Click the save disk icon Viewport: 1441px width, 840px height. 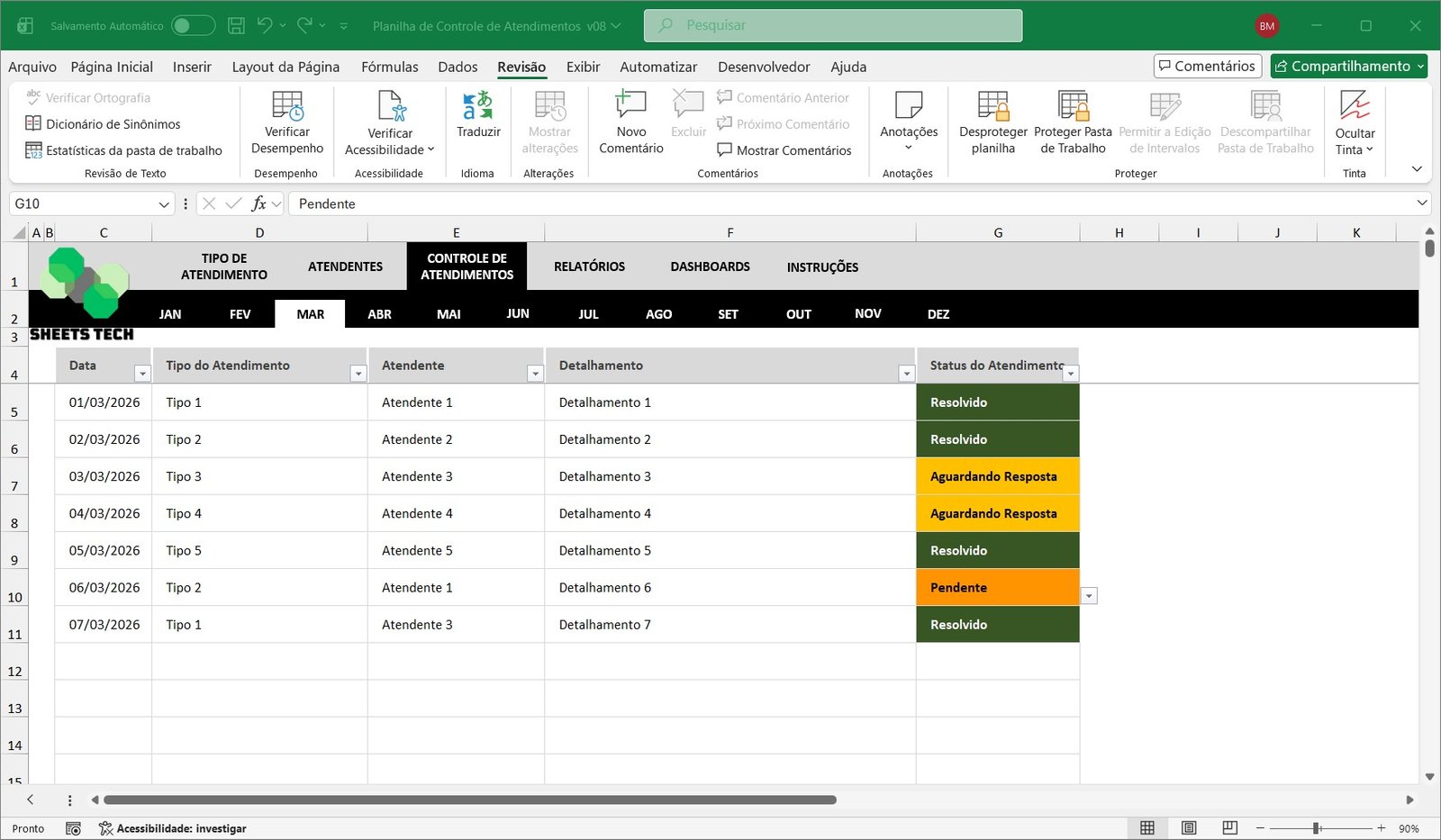[x=236, y=26]
